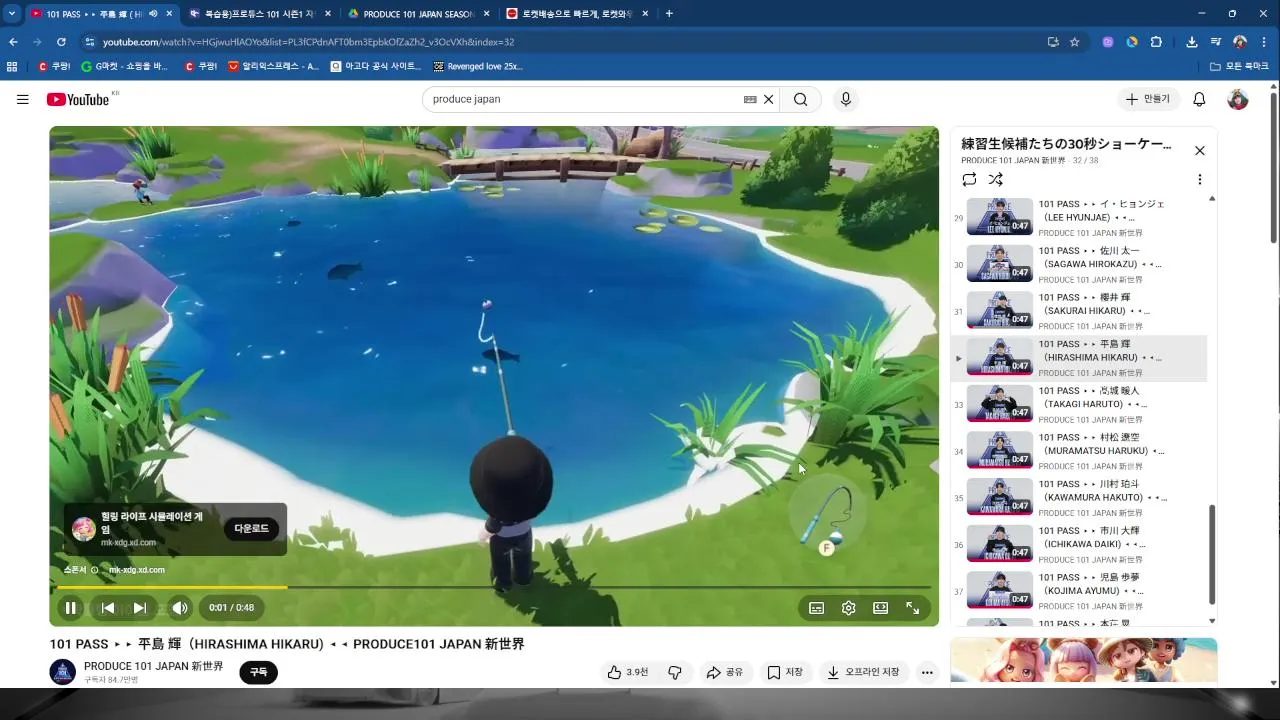This screenshot has height=720, width=1280.
Task: Share the video with 공유 button
Action: click(x=725, y=673)
